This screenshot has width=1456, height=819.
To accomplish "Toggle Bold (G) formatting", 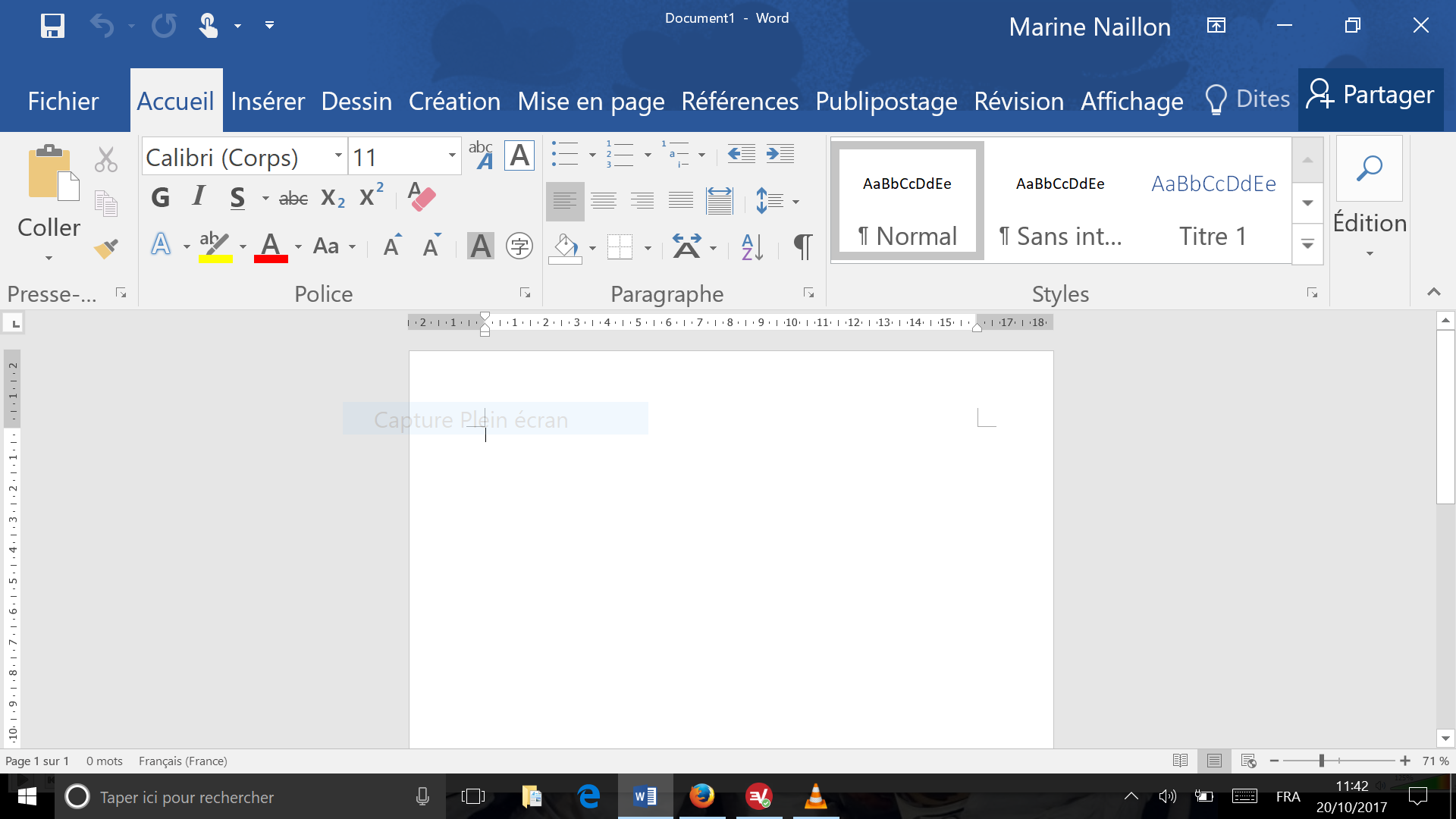I will point(160,198).
